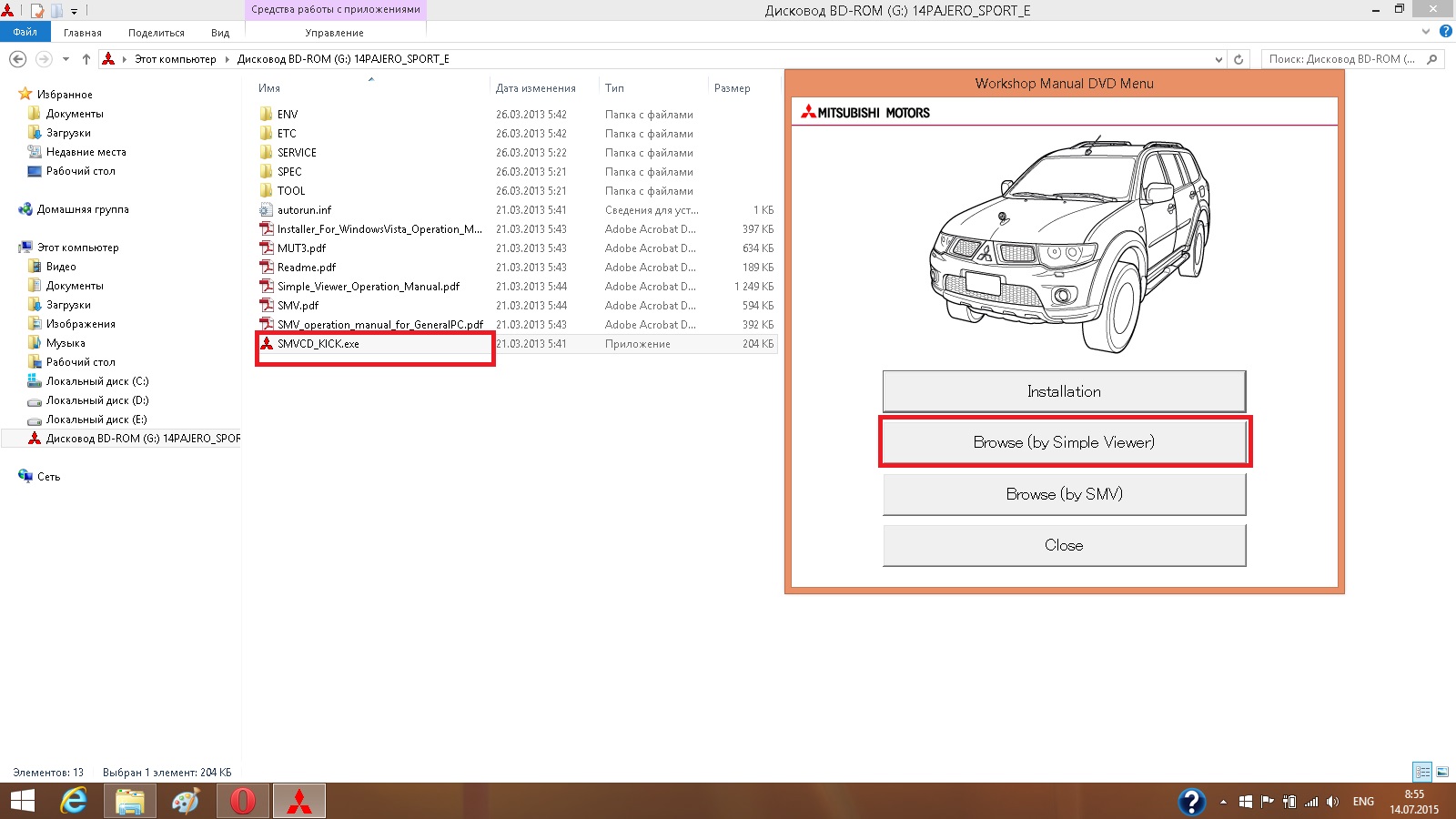Open Internet Explorer from the taskbar
Viewport: 1456px width, 819px height.
coord(74,801)
